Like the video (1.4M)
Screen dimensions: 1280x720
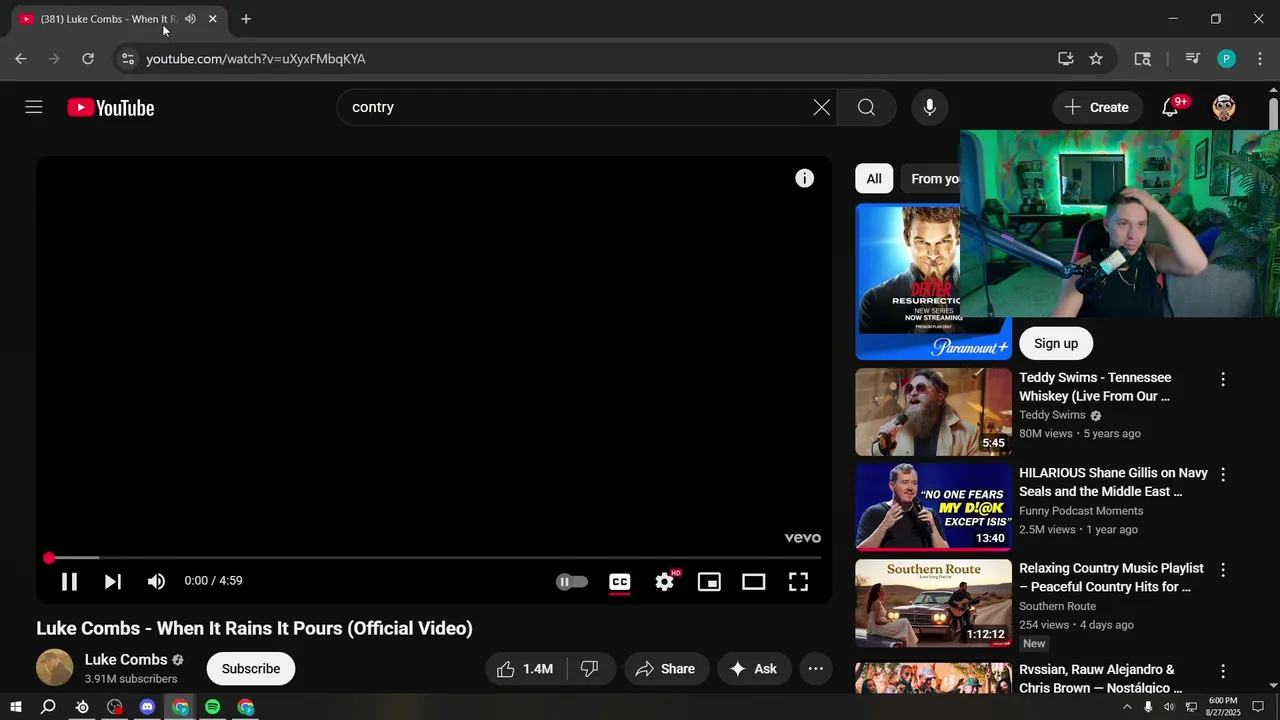point(526,669)
